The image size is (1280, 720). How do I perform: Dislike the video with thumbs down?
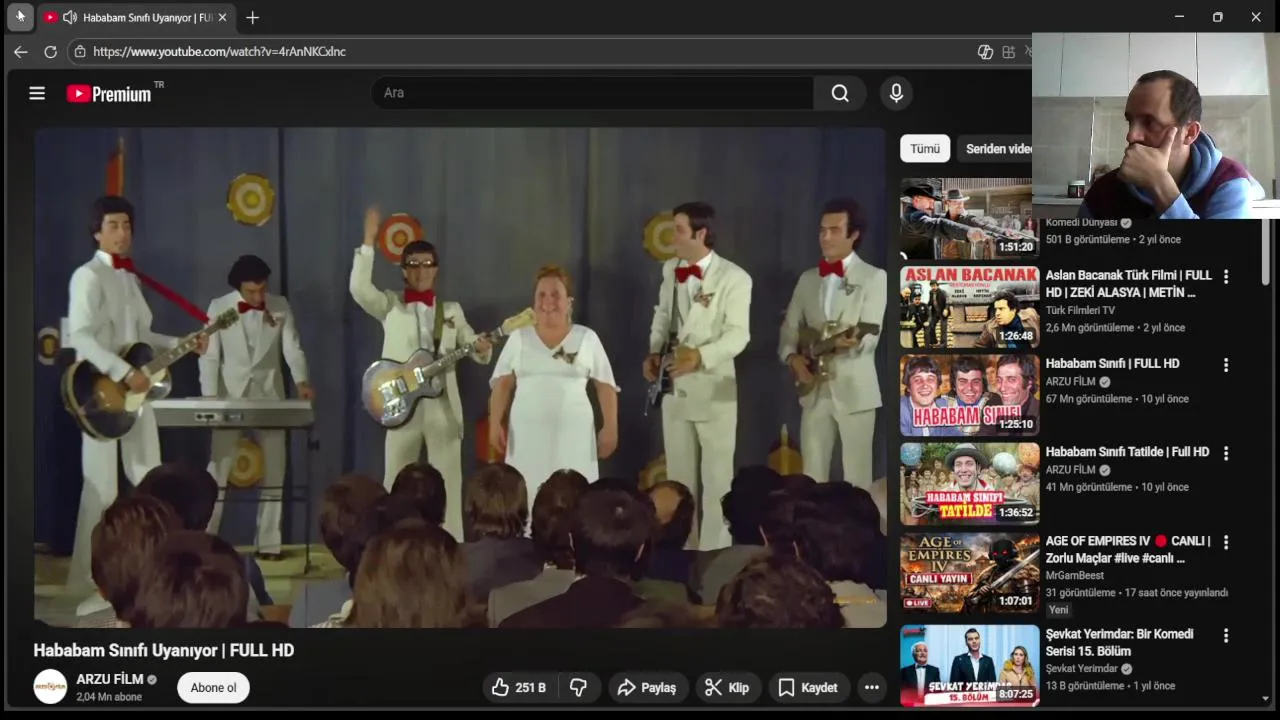(578, 687)
